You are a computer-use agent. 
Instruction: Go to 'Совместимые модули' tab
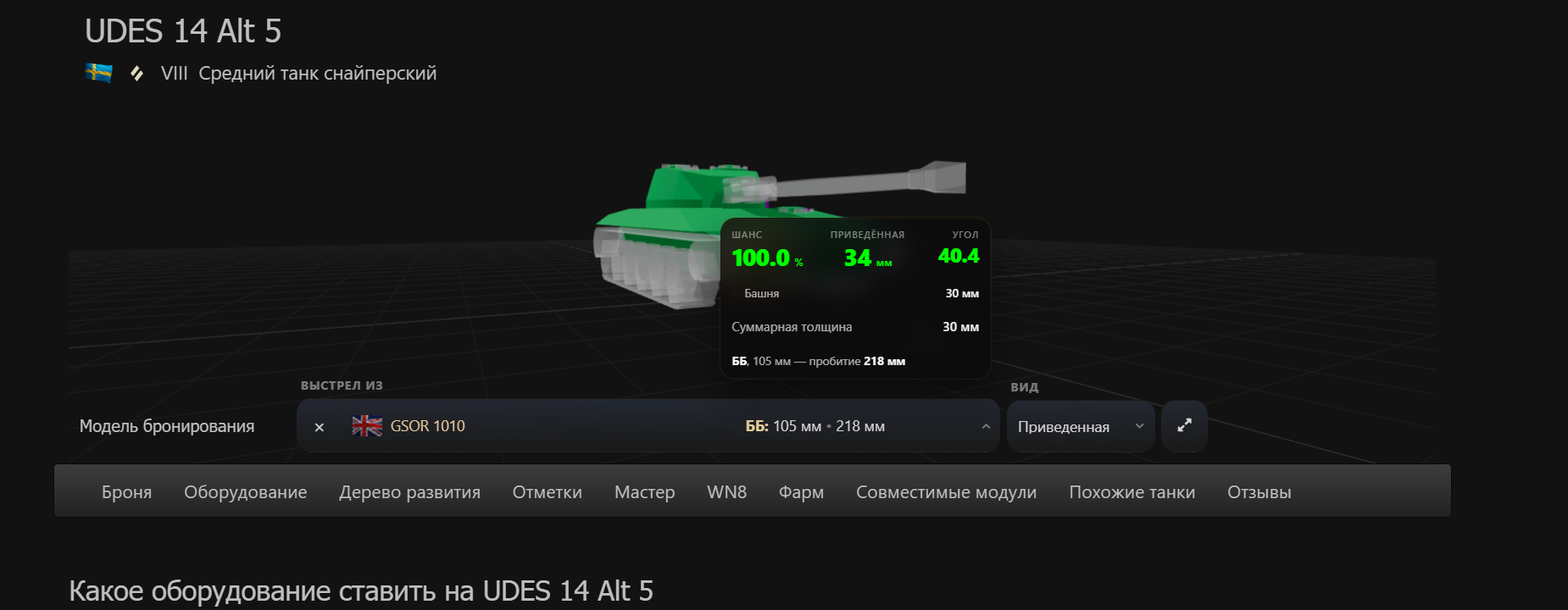pos(947,492)
